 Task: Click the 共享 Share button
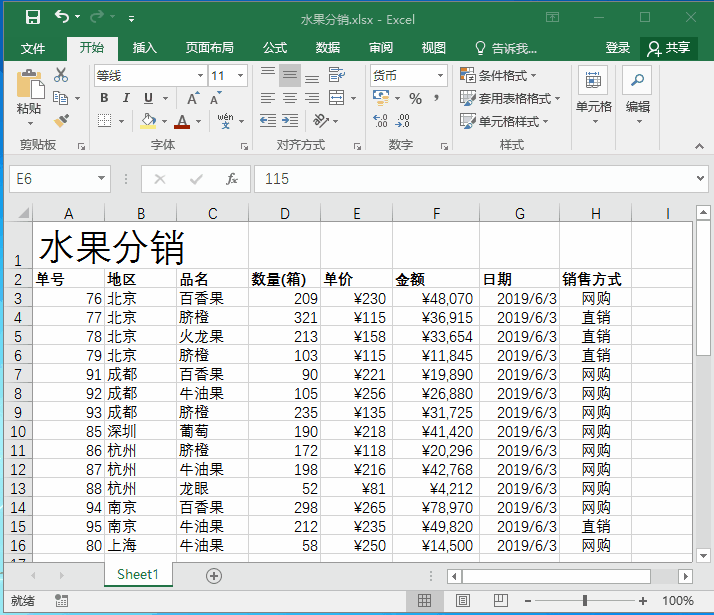click(x=668, y=48)
